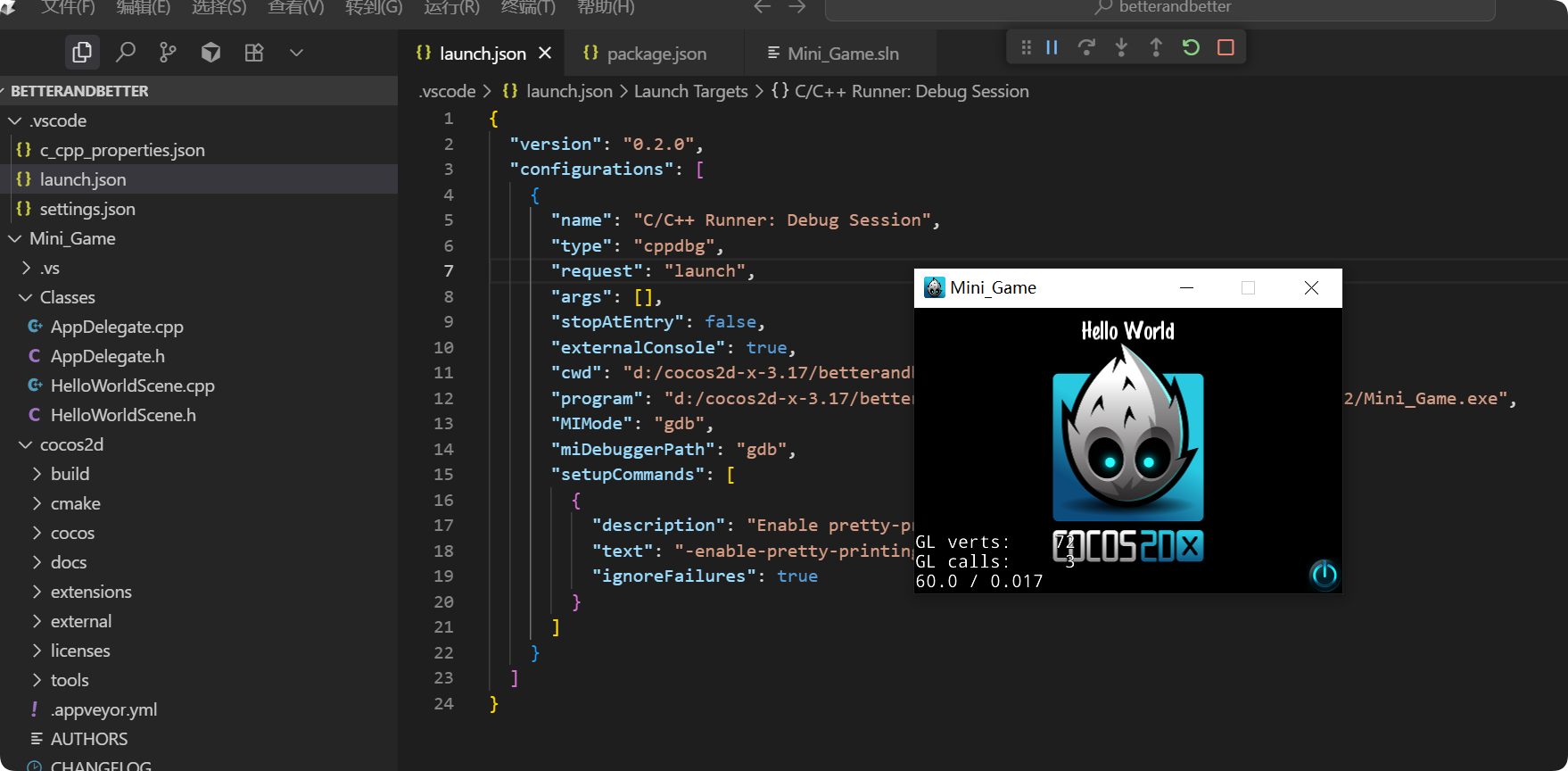
Task: Switch to the package.json tab
Action: click(x=656, y=54)
